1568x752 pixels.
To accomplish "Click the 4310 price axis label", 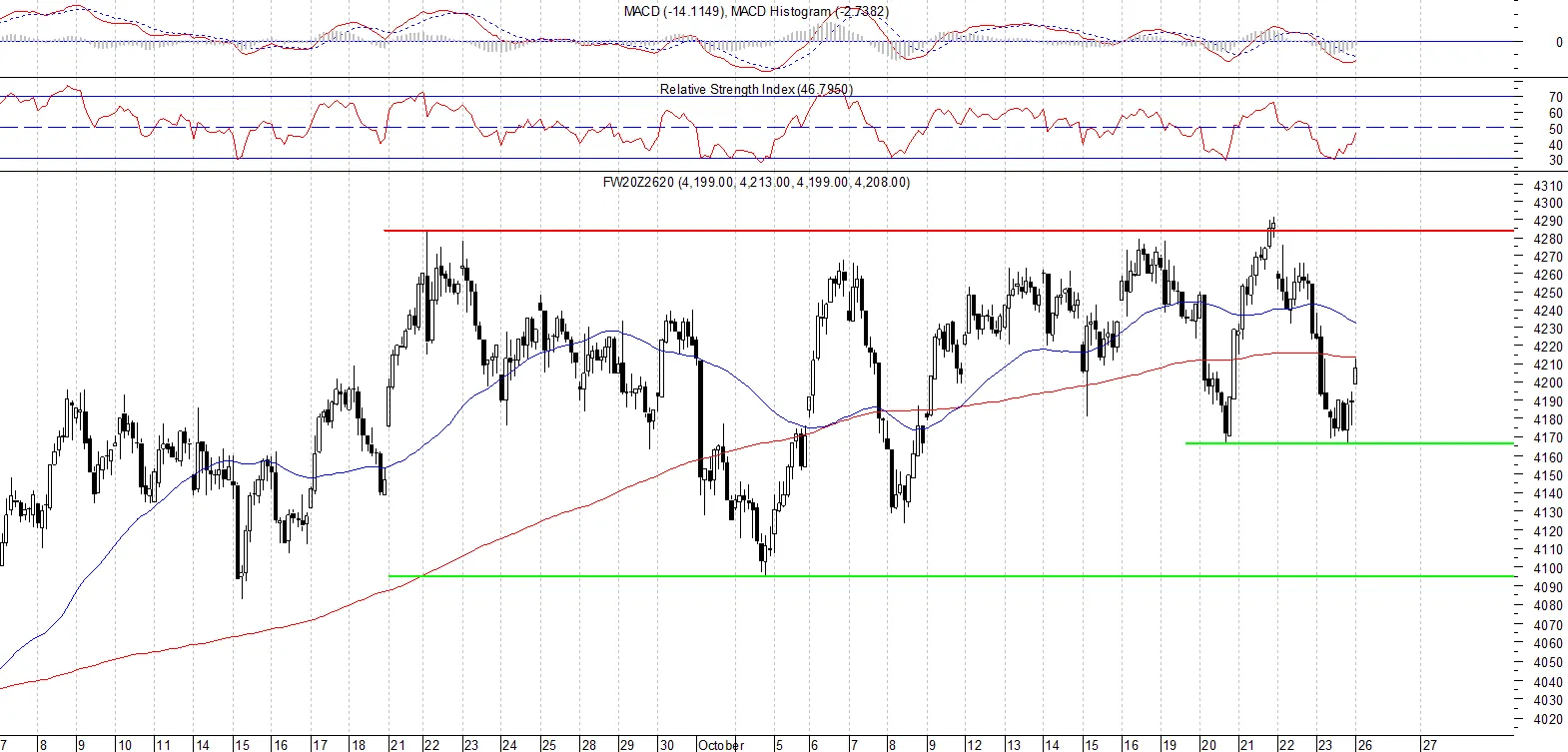I will 1548,186.
